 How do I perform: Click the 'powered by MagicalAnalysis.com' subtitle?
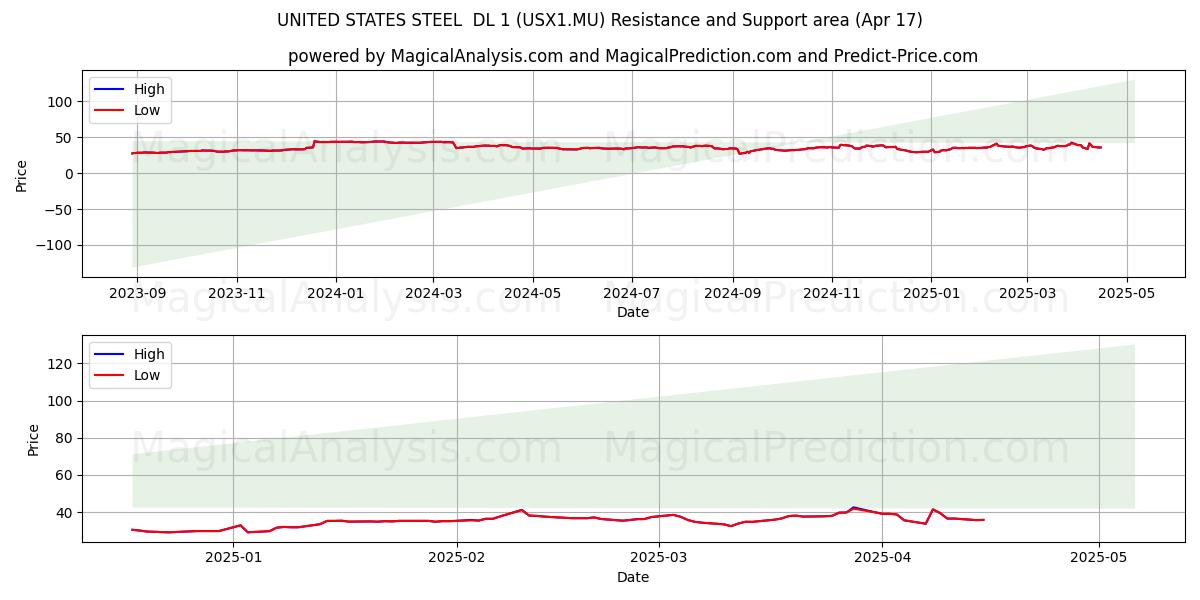[x=633, y=56]
